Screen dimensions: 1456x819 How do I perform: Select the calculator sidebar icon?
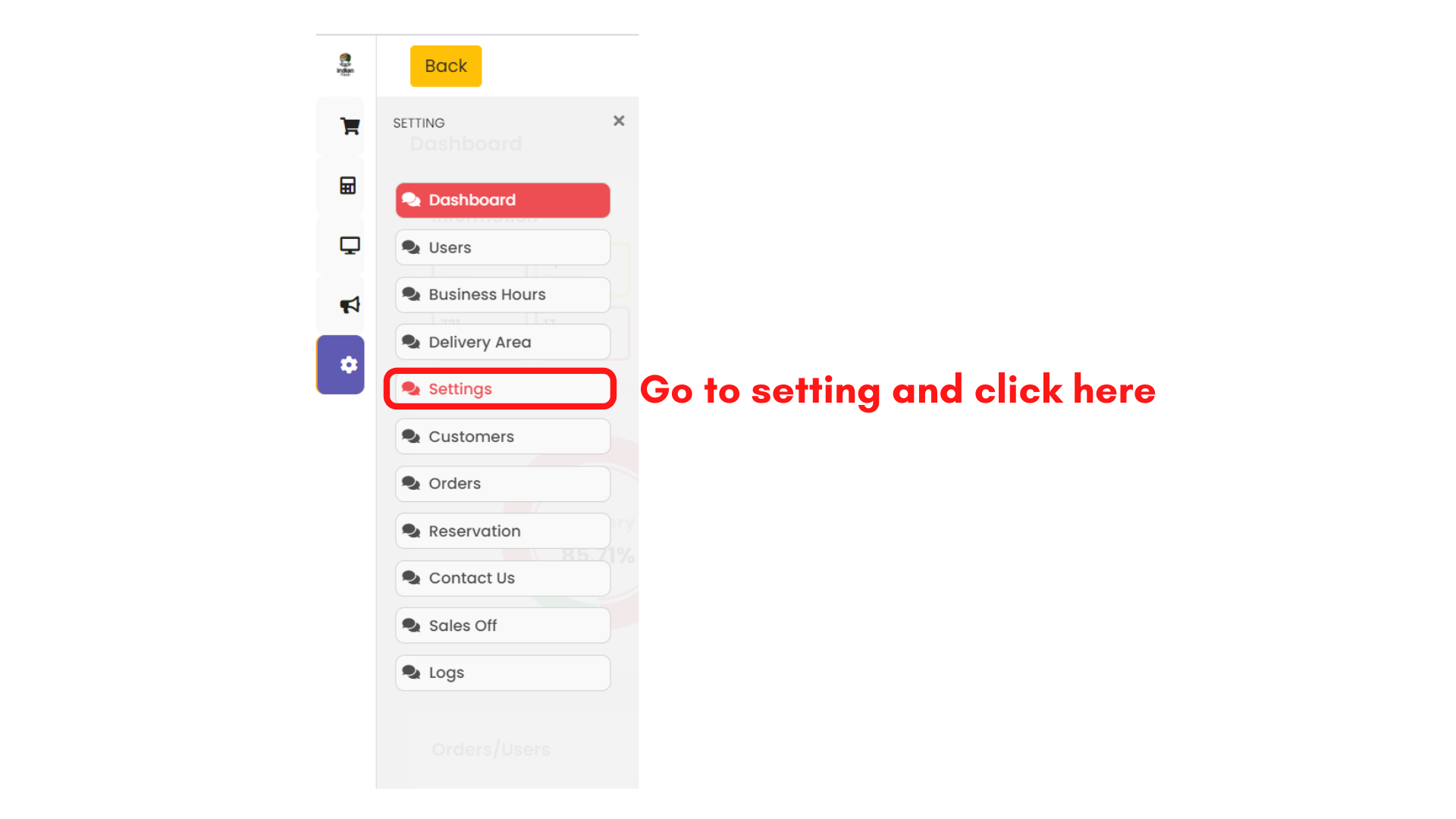point(348,185)
